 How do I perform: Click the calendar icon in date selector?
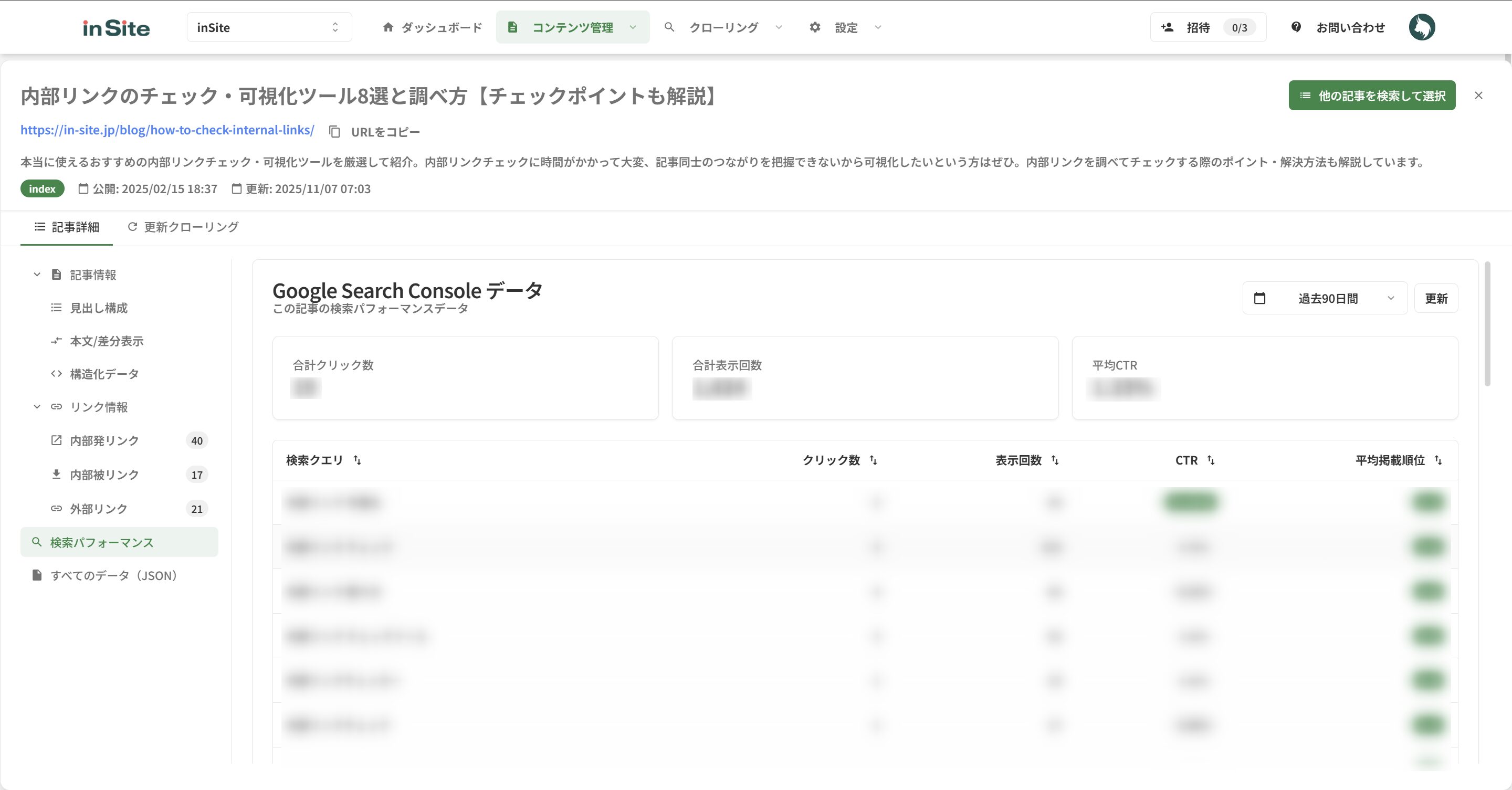pos(1259,298)
